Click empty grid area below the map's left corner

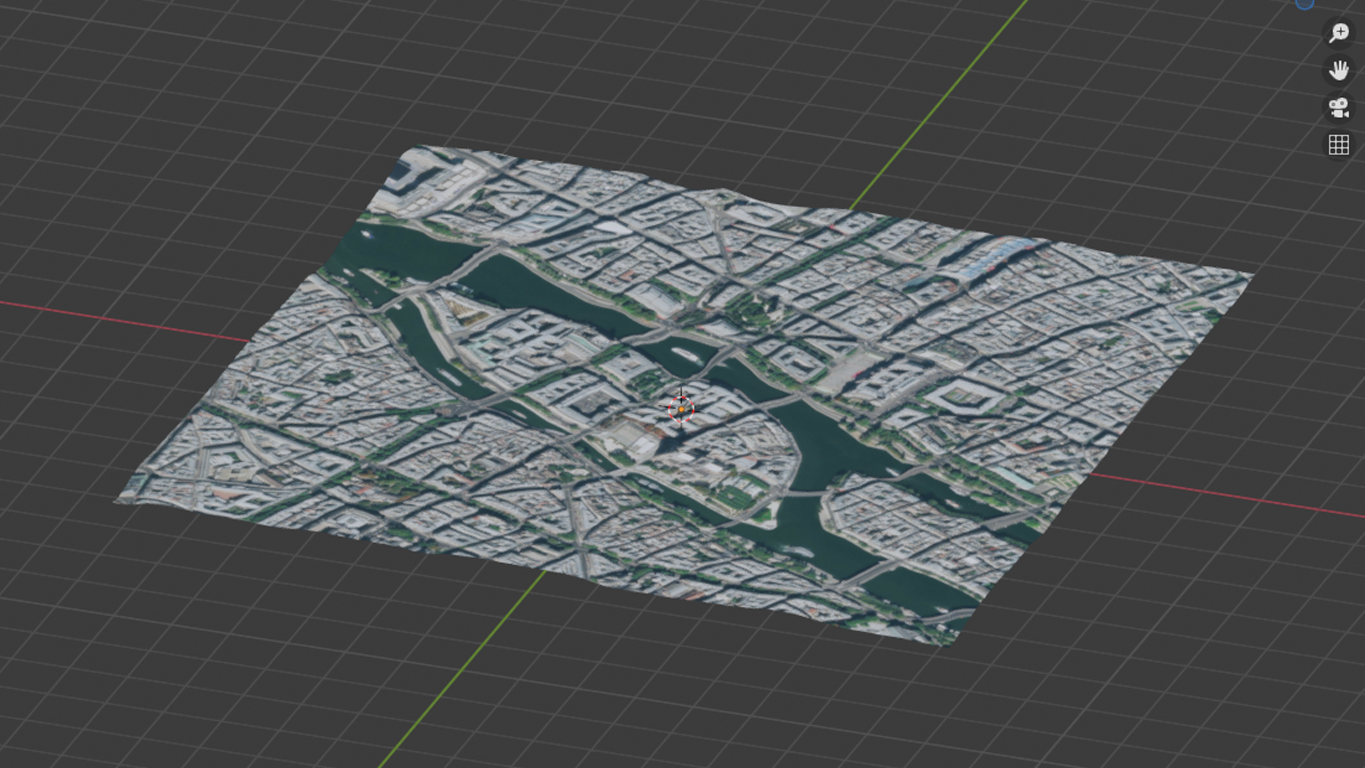pyautogui.click(x=150, y=620)
